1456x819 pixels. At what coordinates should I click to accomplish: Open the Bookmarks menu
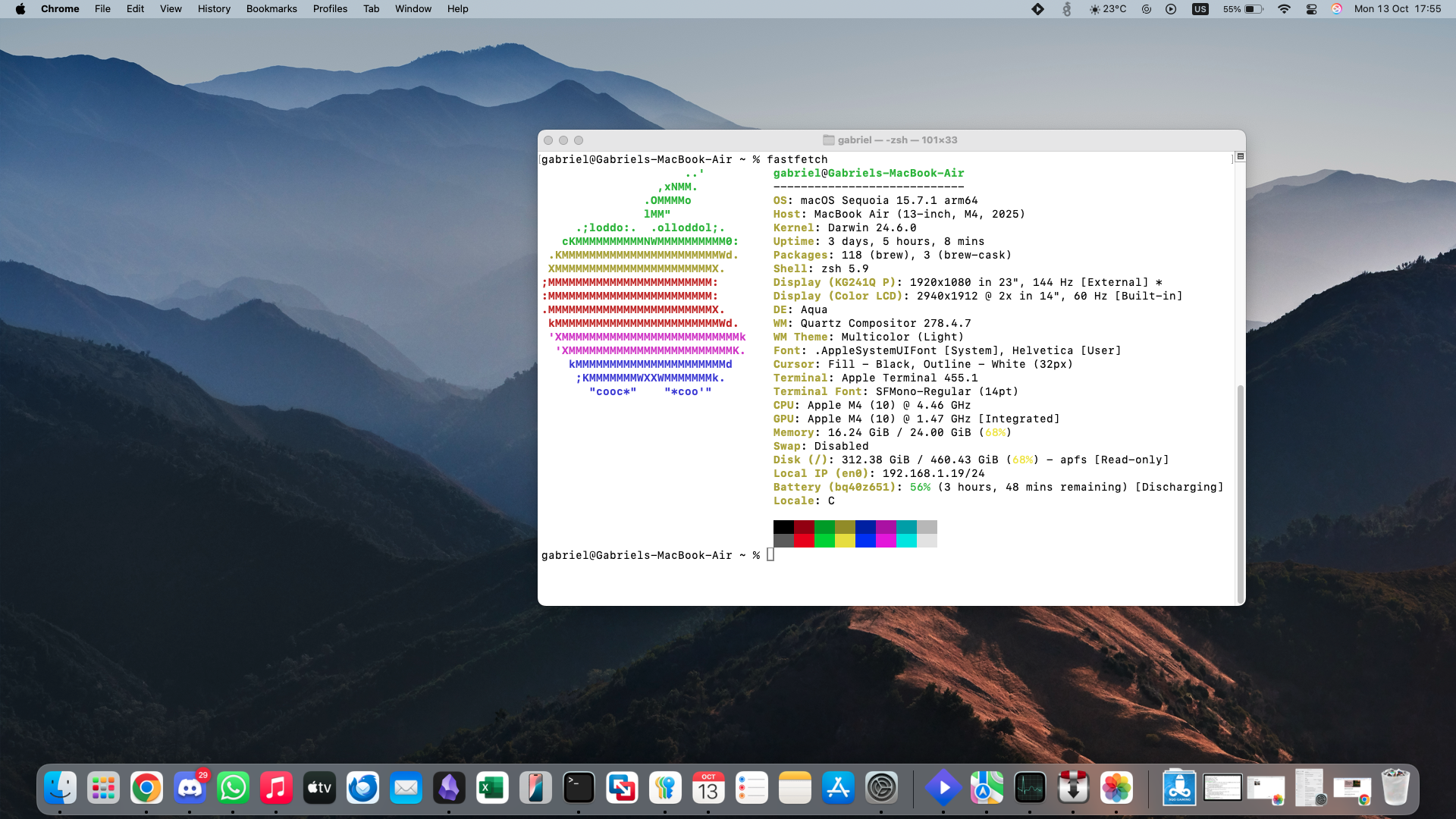(271, 9)
